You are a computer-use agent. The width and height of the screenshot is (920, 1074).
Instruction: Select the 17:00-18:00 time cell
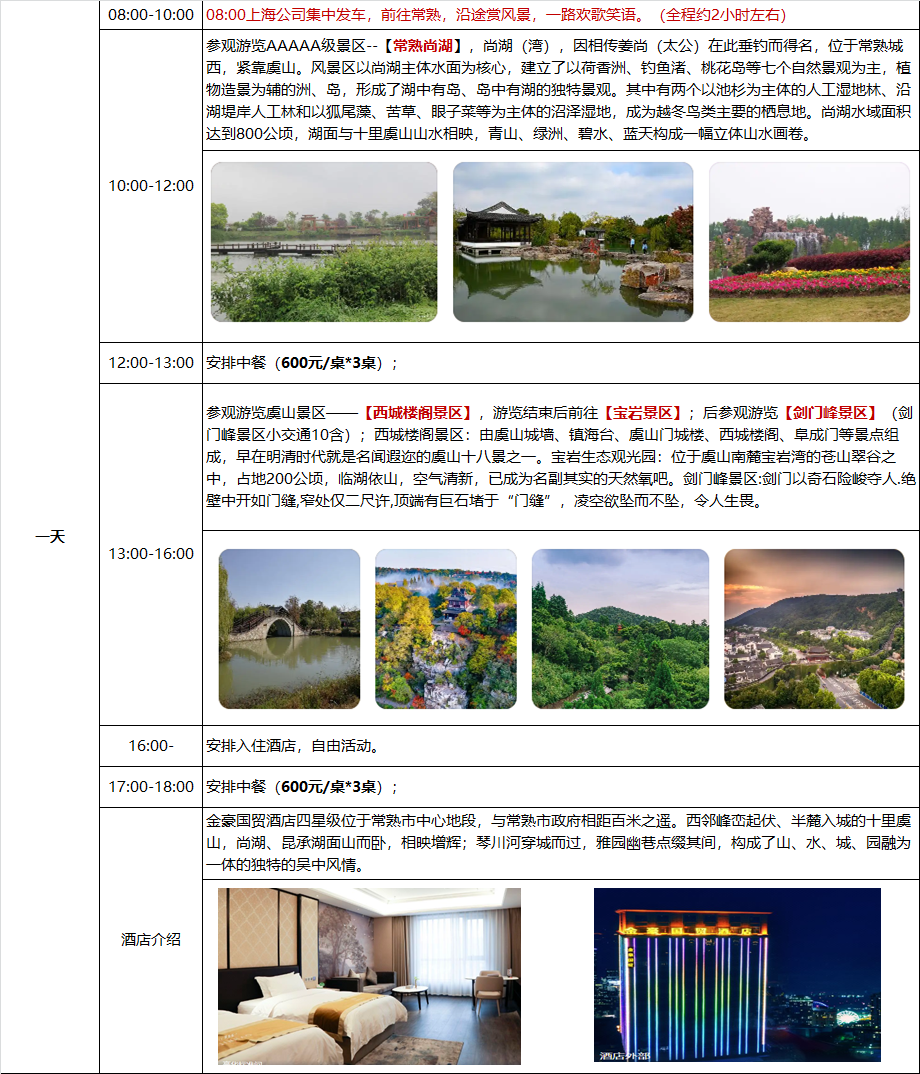pos(151,787)
